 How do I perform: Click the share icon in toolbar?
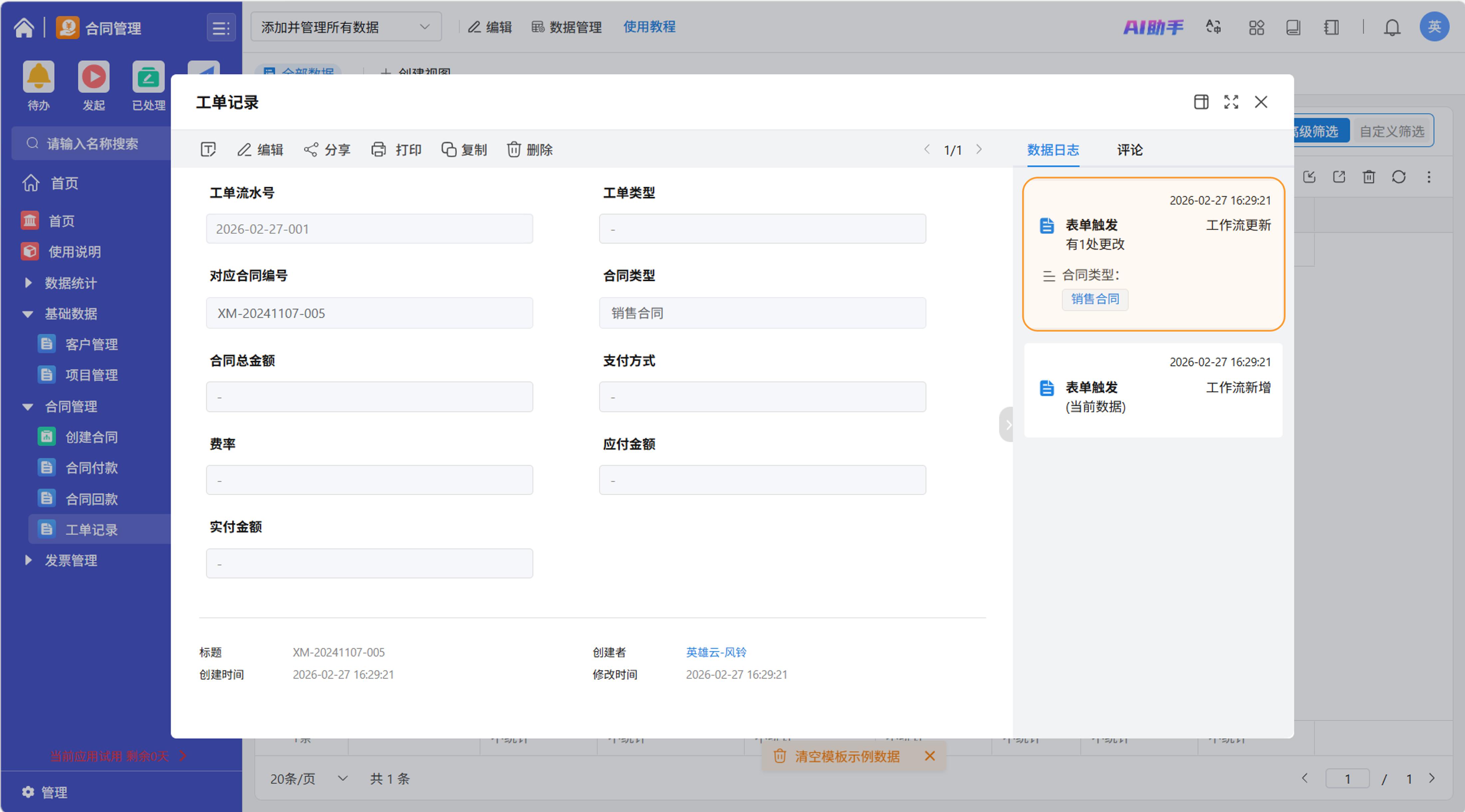pos(311,149)
